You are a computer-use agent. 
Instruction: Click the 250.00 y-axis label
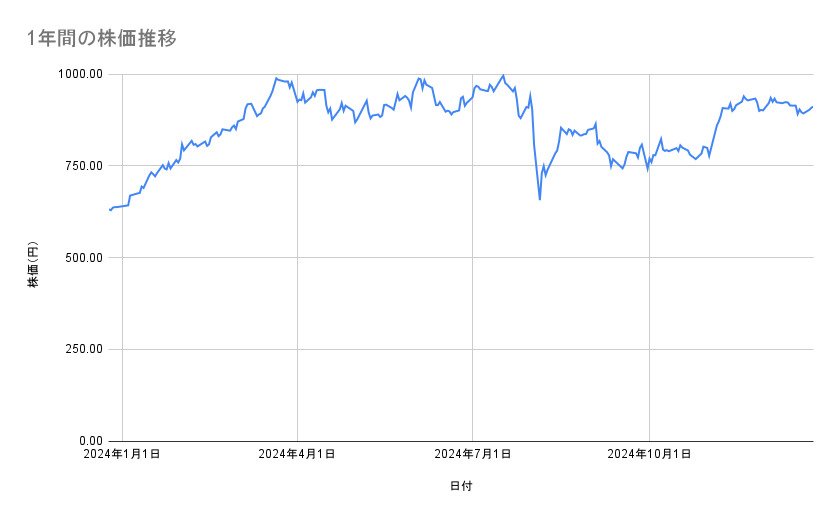pos(83,349)
